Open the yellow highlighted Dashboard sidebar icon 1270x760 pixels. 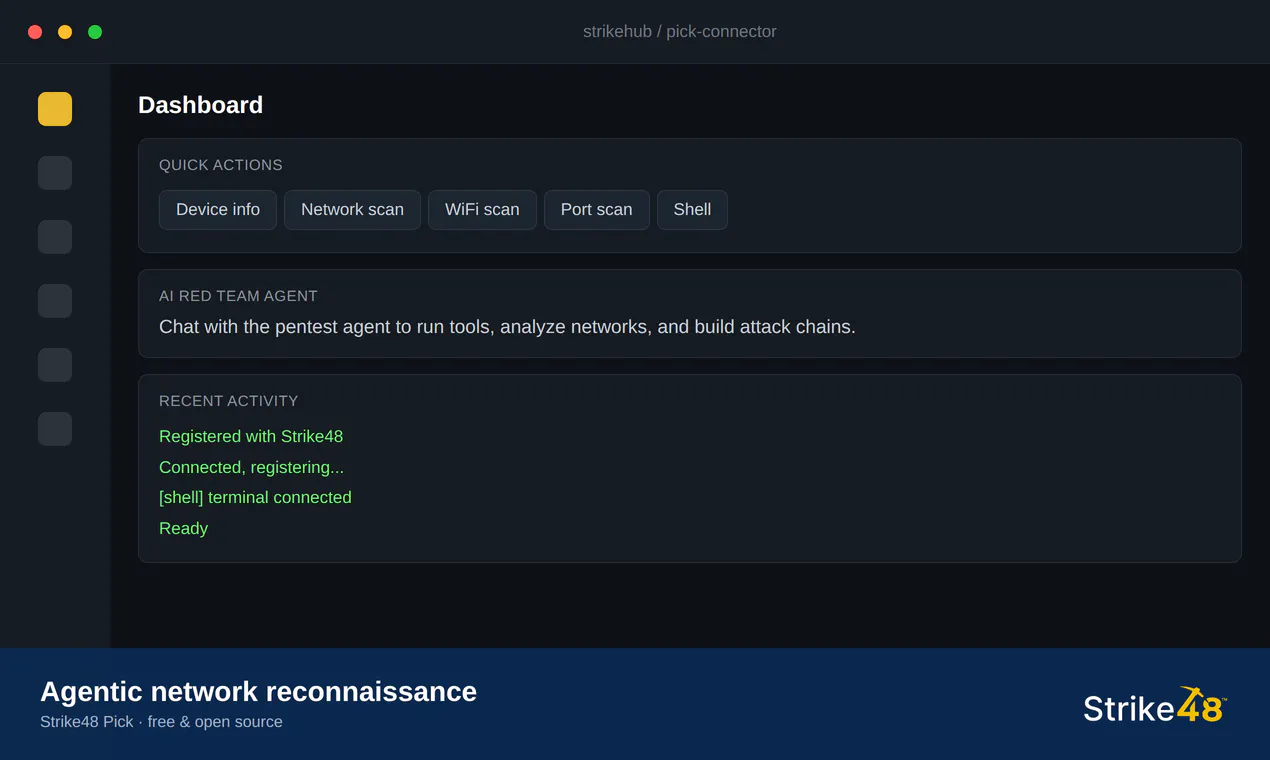pos(55,109)
